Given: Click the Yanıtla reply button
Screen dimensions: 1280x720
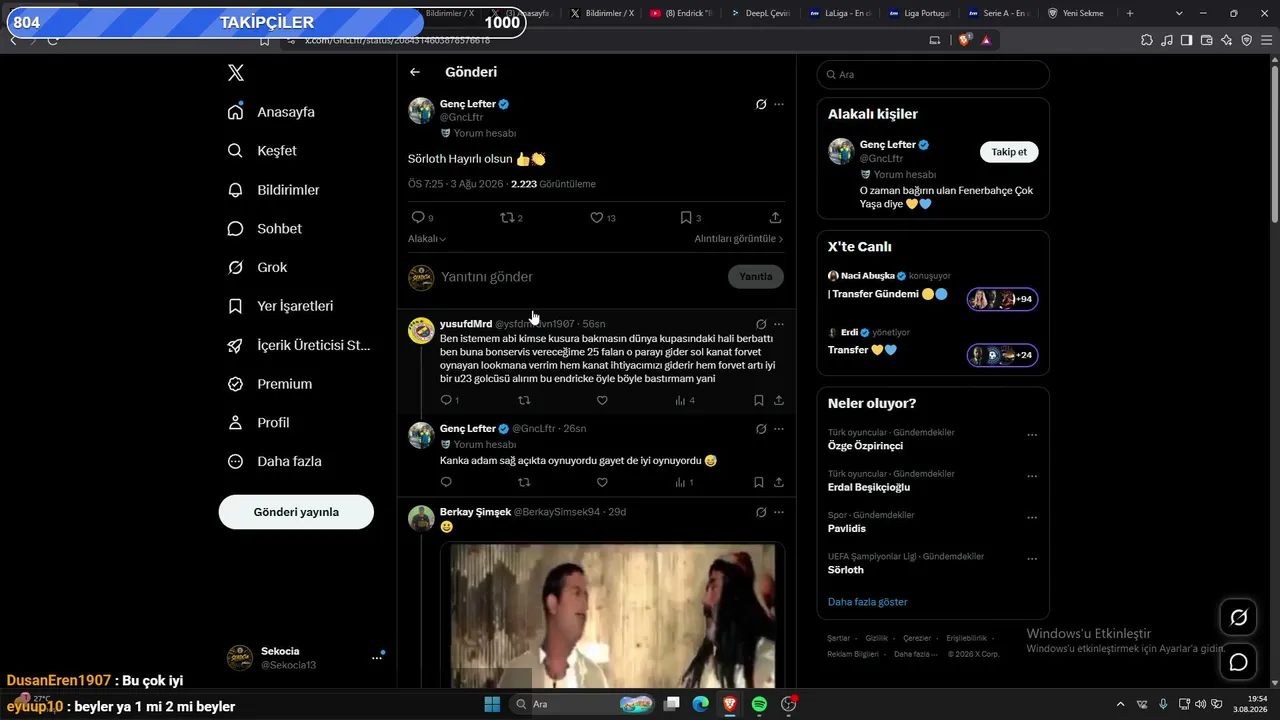Looking at the screenshot, I should [756, 277].
